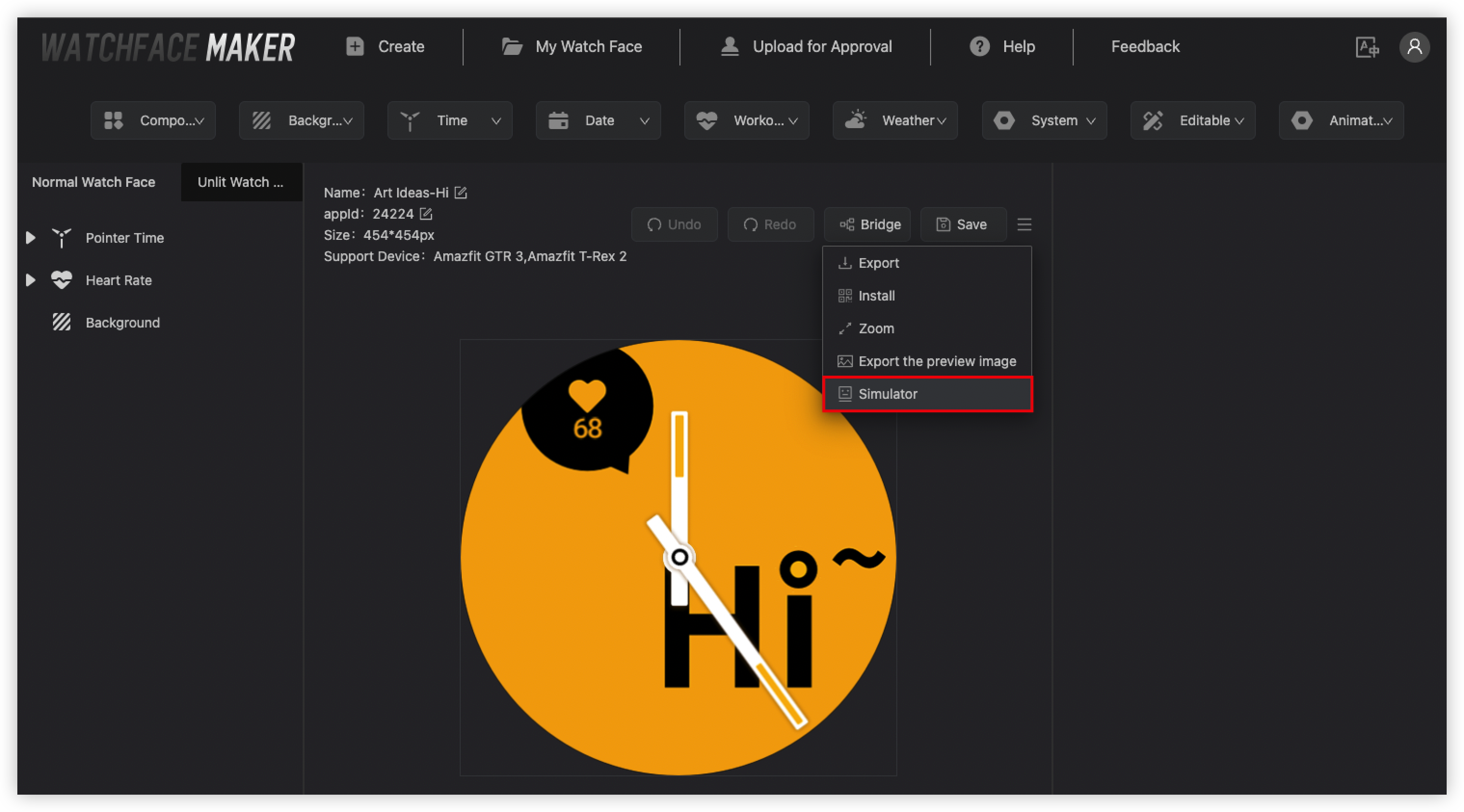Open the Create menu icon
This screenshot has width=1464, height=812.
pyautogui.click(x=355, y=47)
